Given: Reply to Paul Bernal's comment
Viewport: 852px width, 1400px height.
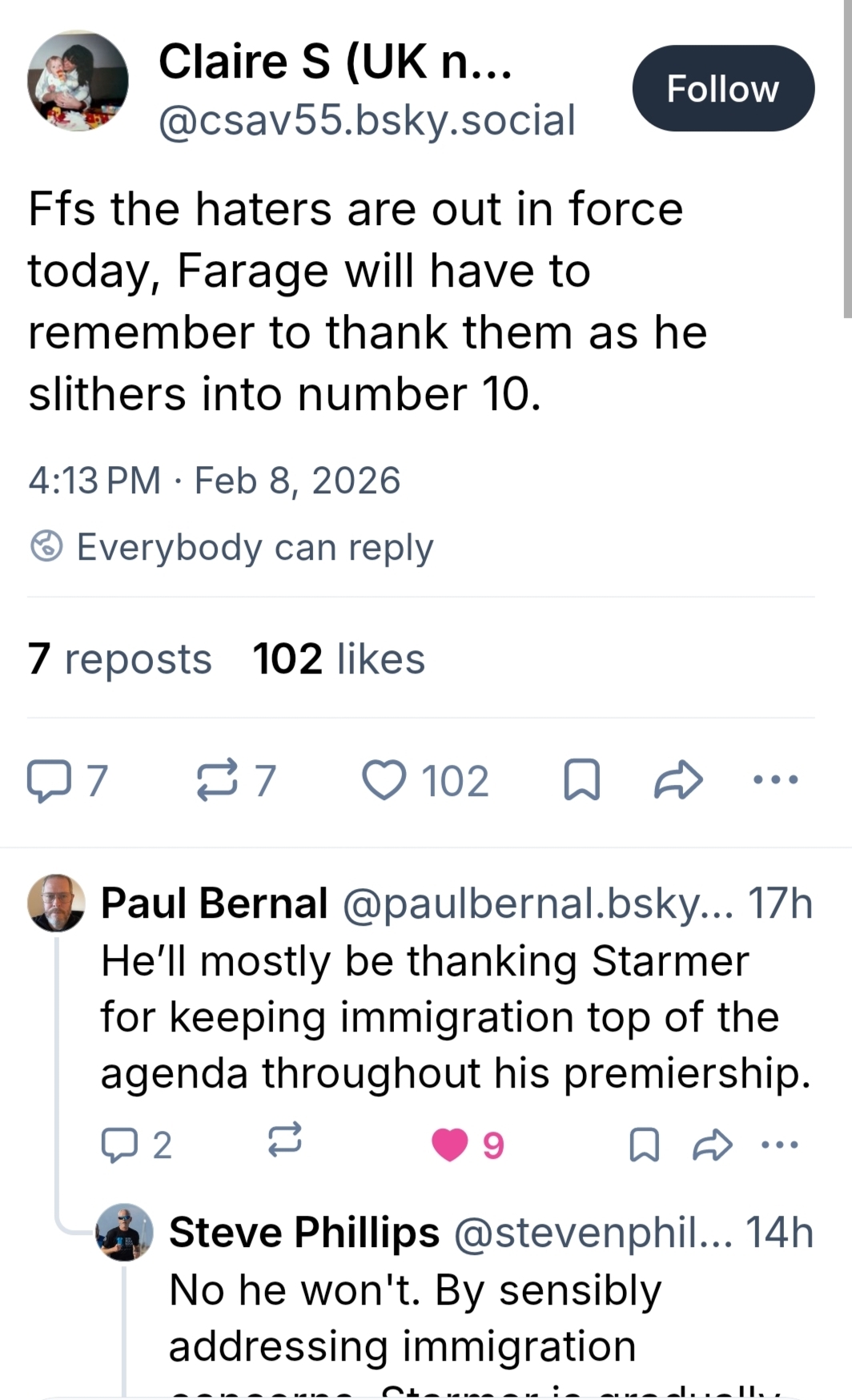Looking at the screenshot, I should [119, 1145].
